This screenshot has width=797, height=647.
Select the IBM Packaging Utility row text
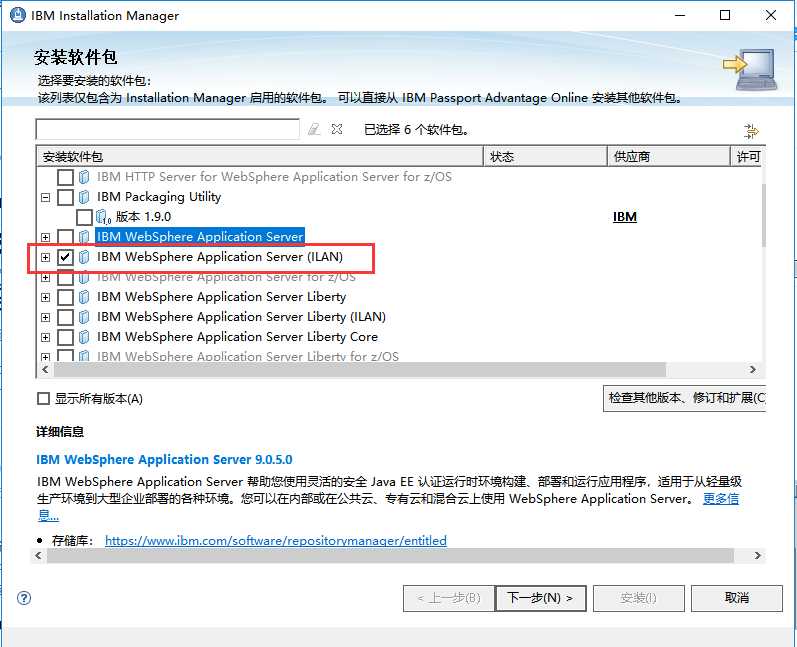159,197
